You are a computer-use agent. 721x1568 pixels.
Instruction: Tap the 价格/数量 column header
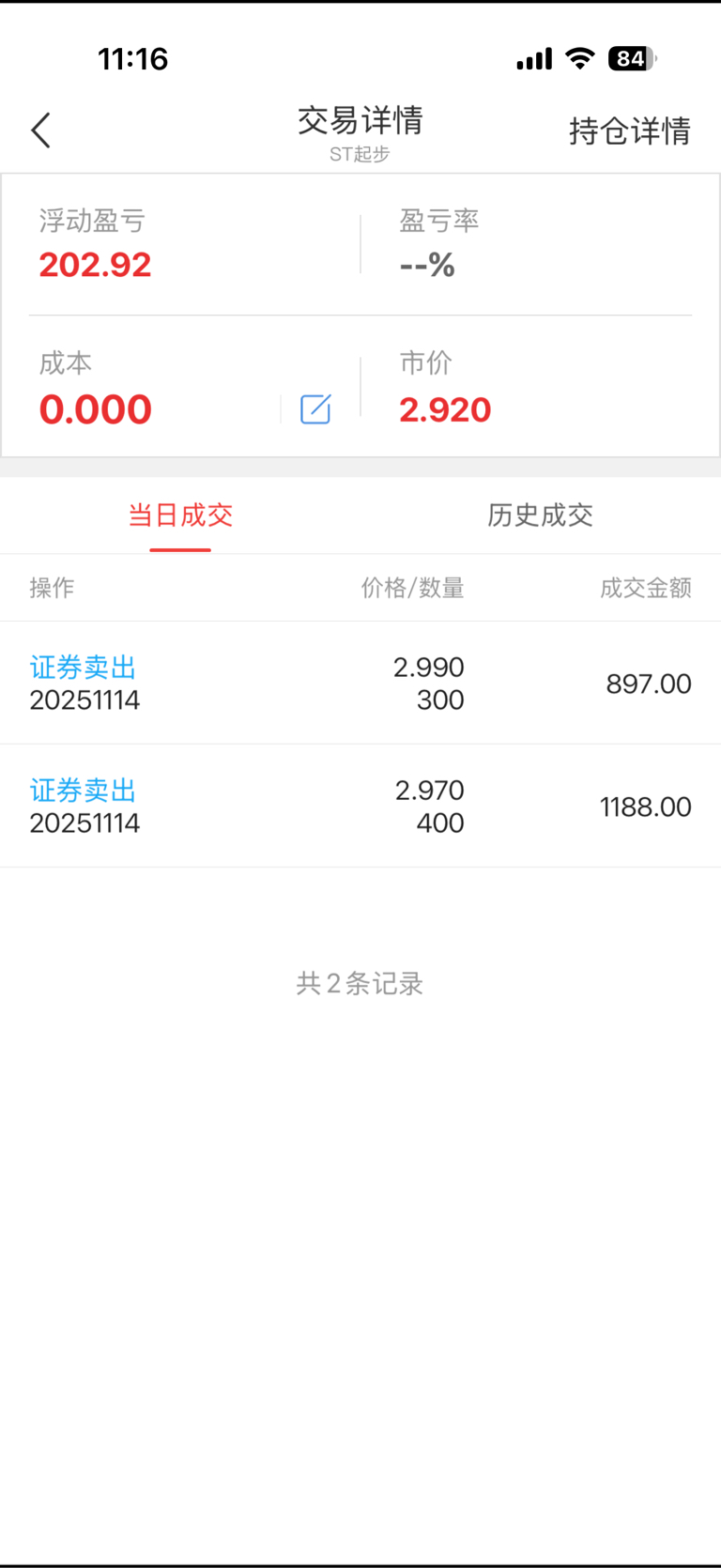pyautogui.click(x=412, y=588)
